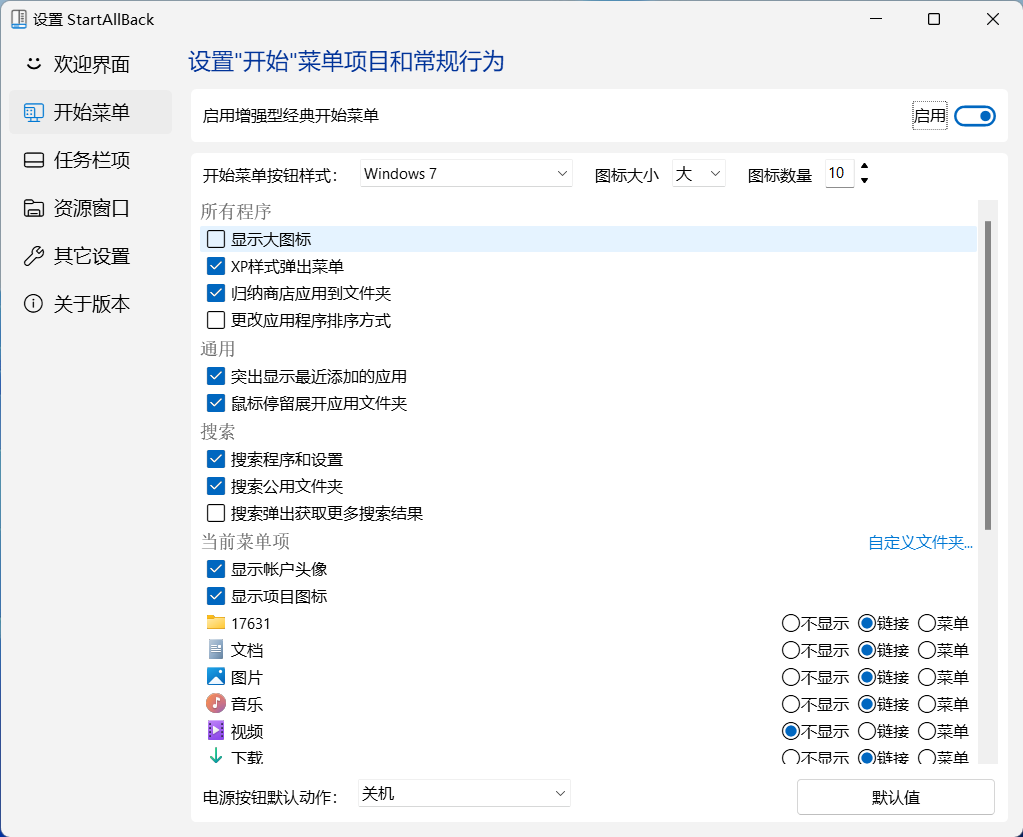1023x837 pixels.
Task: Click the StartAllBack app icon in title bar
Action: pos(19,19)
